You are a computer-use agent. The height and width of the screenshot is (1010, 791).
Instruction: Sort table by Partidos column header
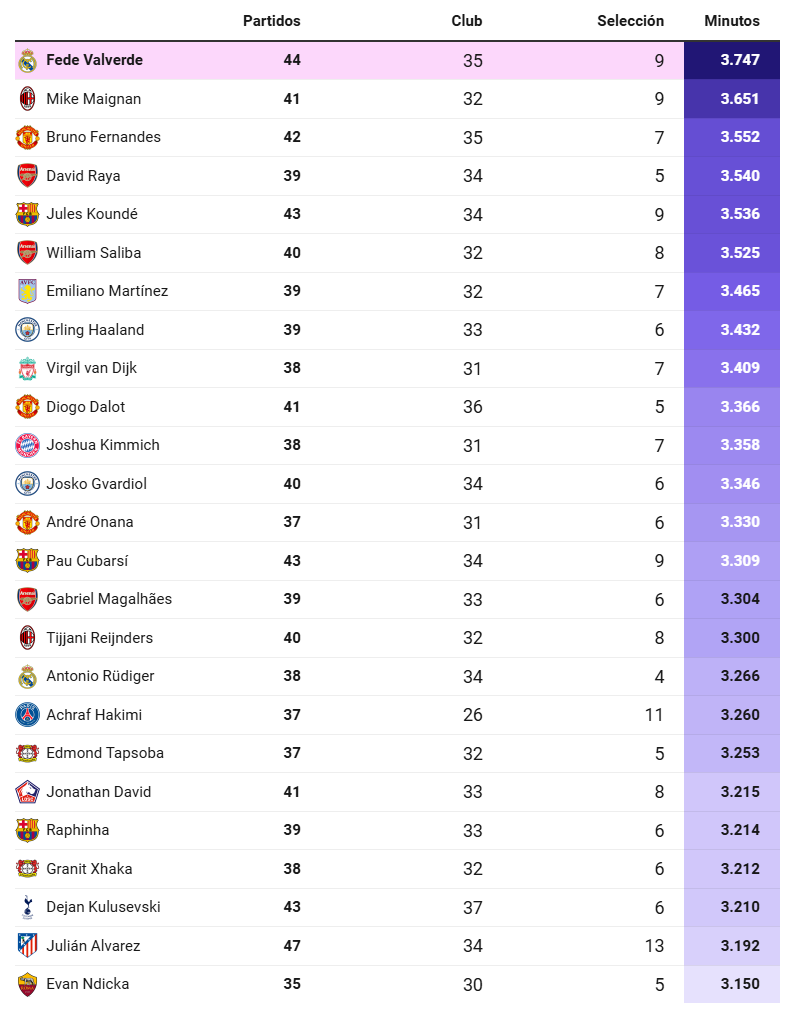(271, 21)
